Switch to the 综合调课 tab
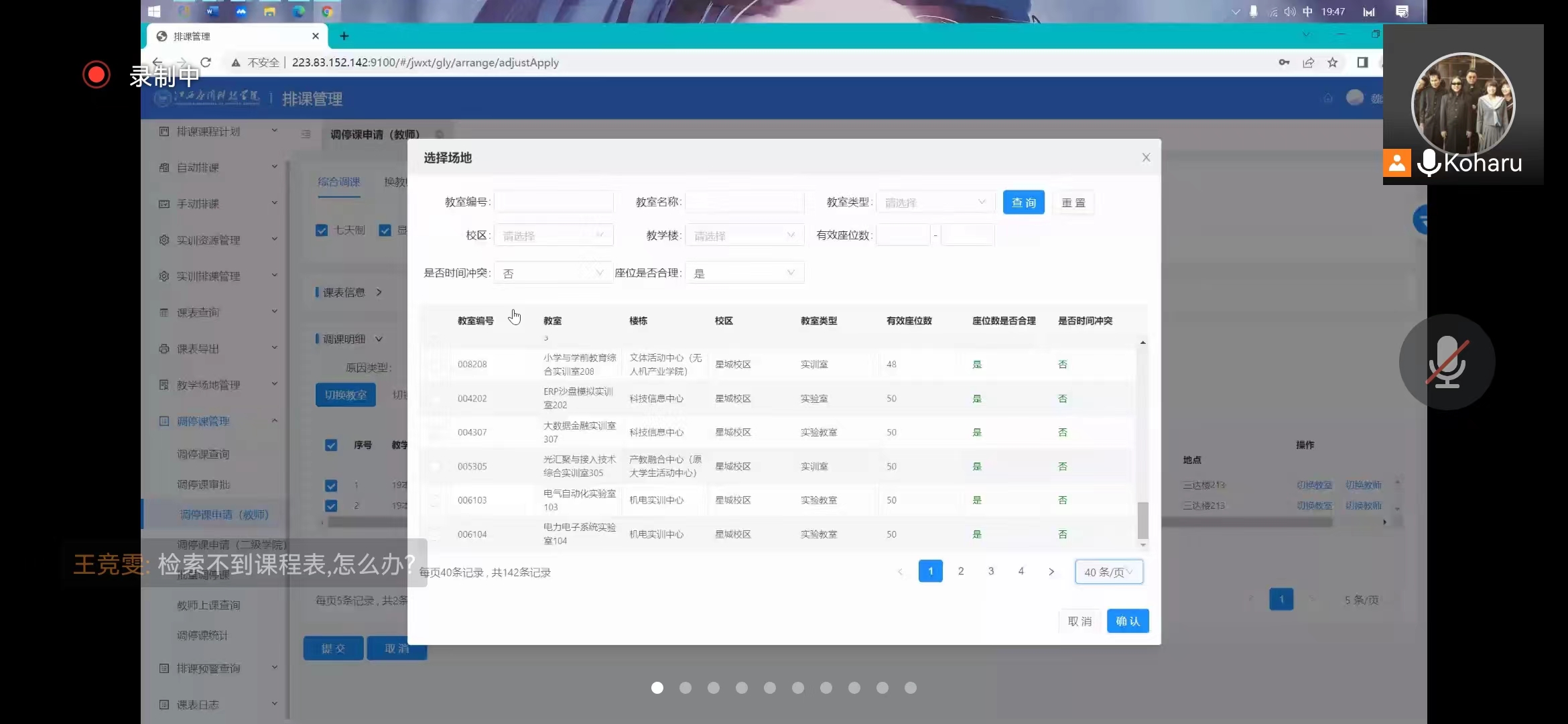The image size is (1568, 724). tap(339, 182)
